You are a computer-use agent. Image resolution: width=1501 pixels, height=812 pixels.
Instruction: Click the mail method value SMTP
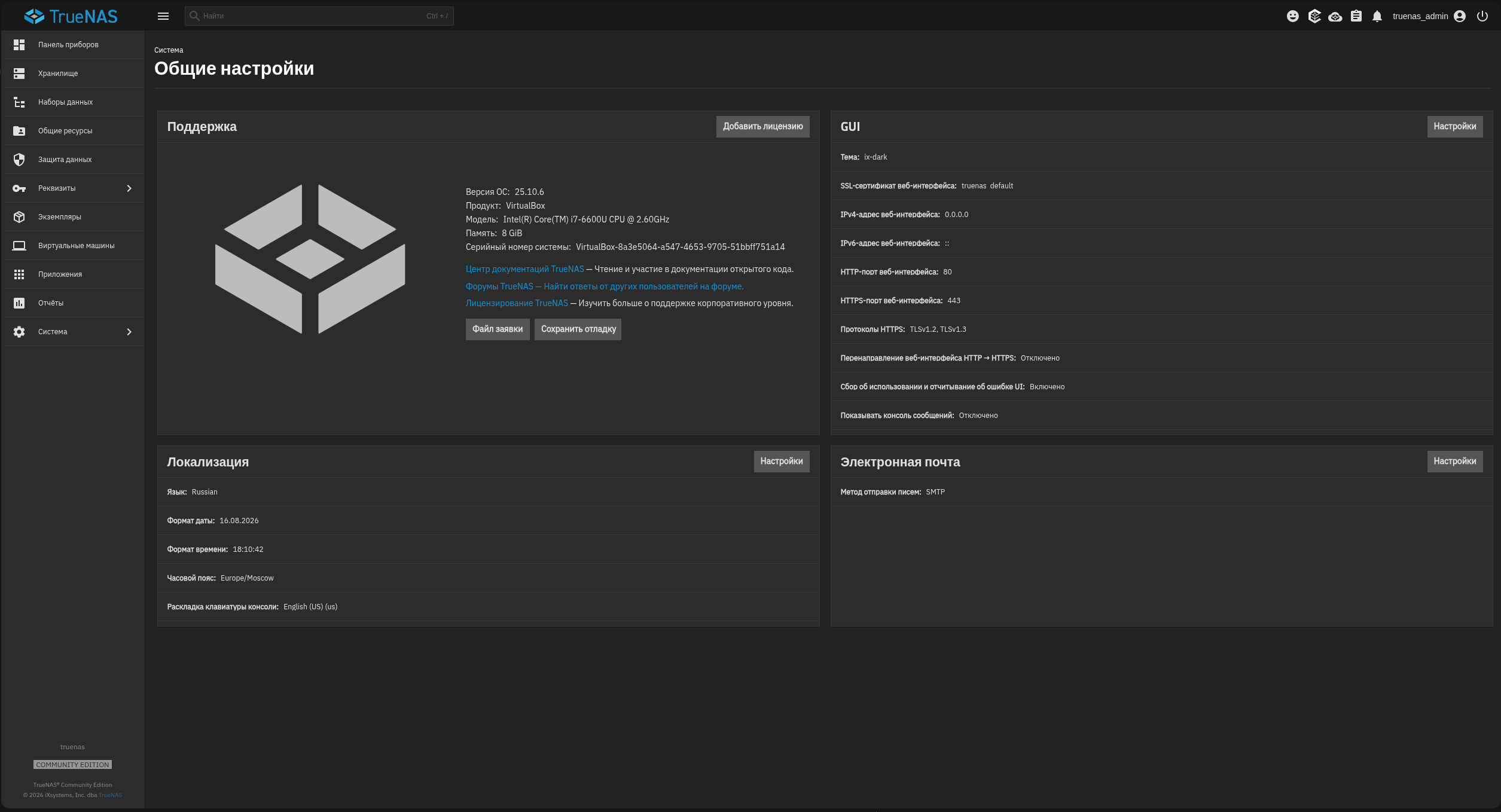point(935,492)
